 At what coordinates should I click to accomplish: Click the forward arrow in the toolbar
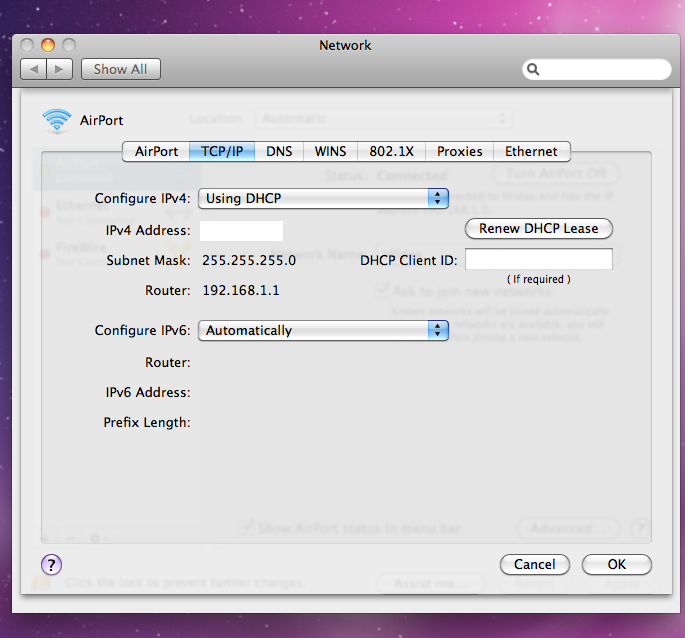59,69
